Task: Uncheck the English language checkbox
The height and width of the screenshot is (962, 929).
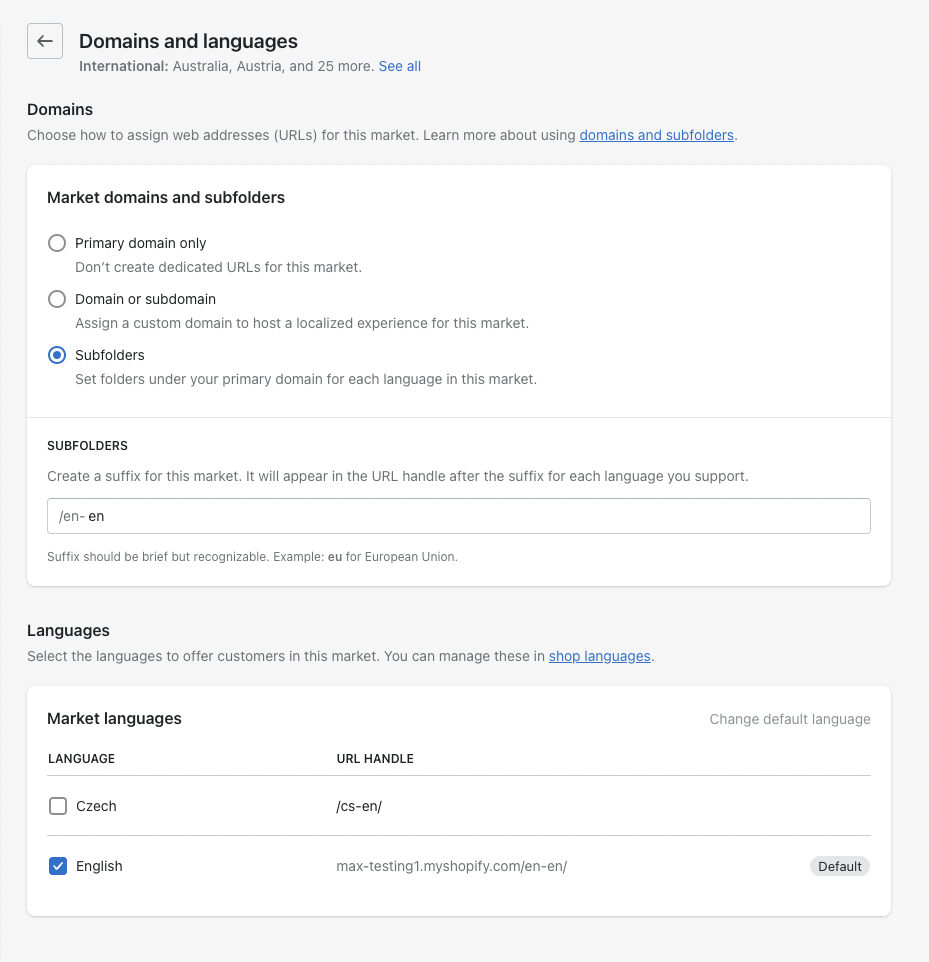Action: click(58, 866)
